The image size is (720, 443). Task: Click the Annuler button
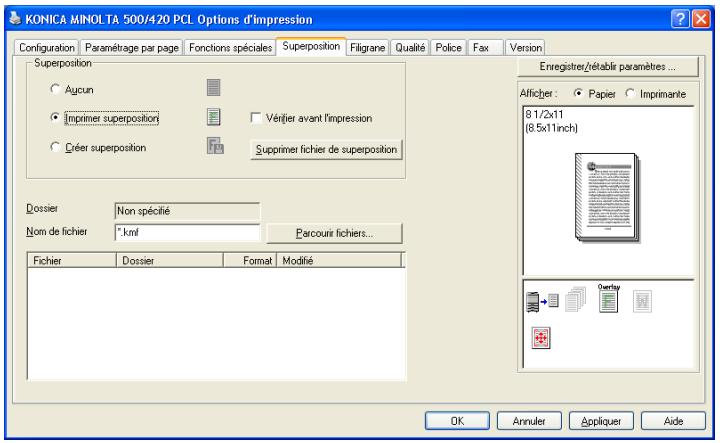click(529, 421)
